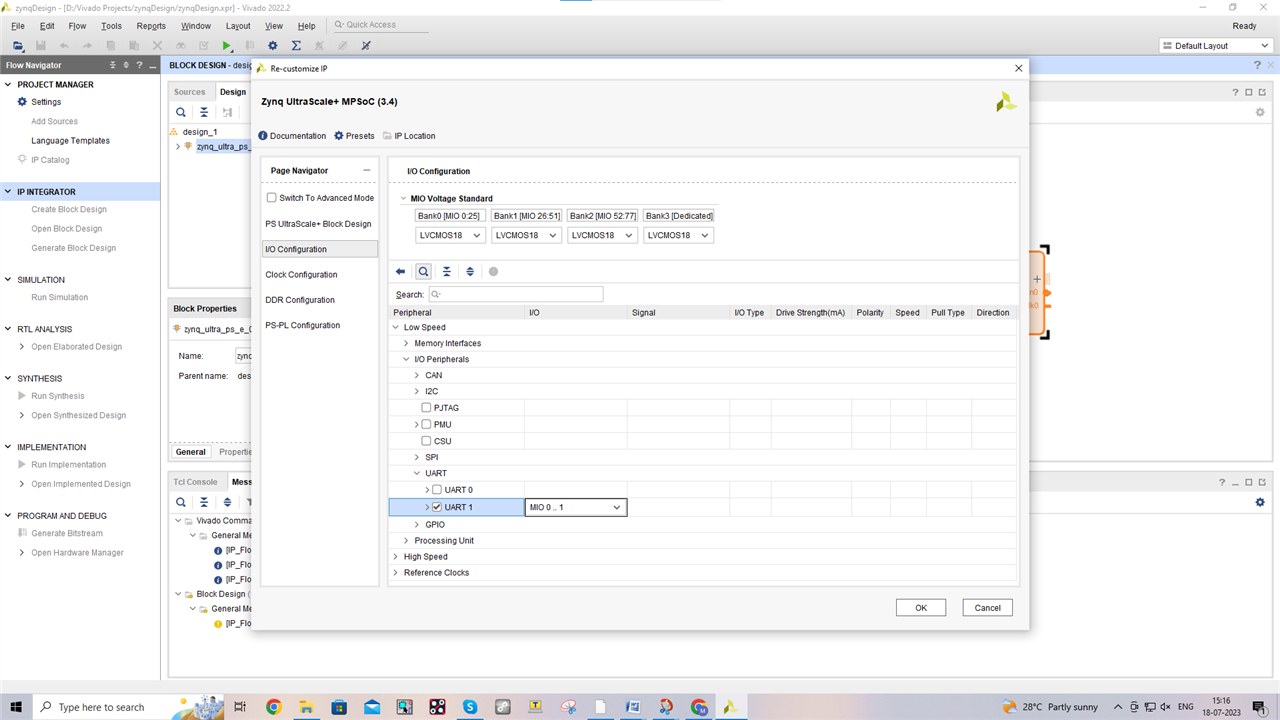The height and width of the screenshot is (720, 1280).
Task: Open Bank3 Dedicated voltage dropdown
Action: coord(678,235)
